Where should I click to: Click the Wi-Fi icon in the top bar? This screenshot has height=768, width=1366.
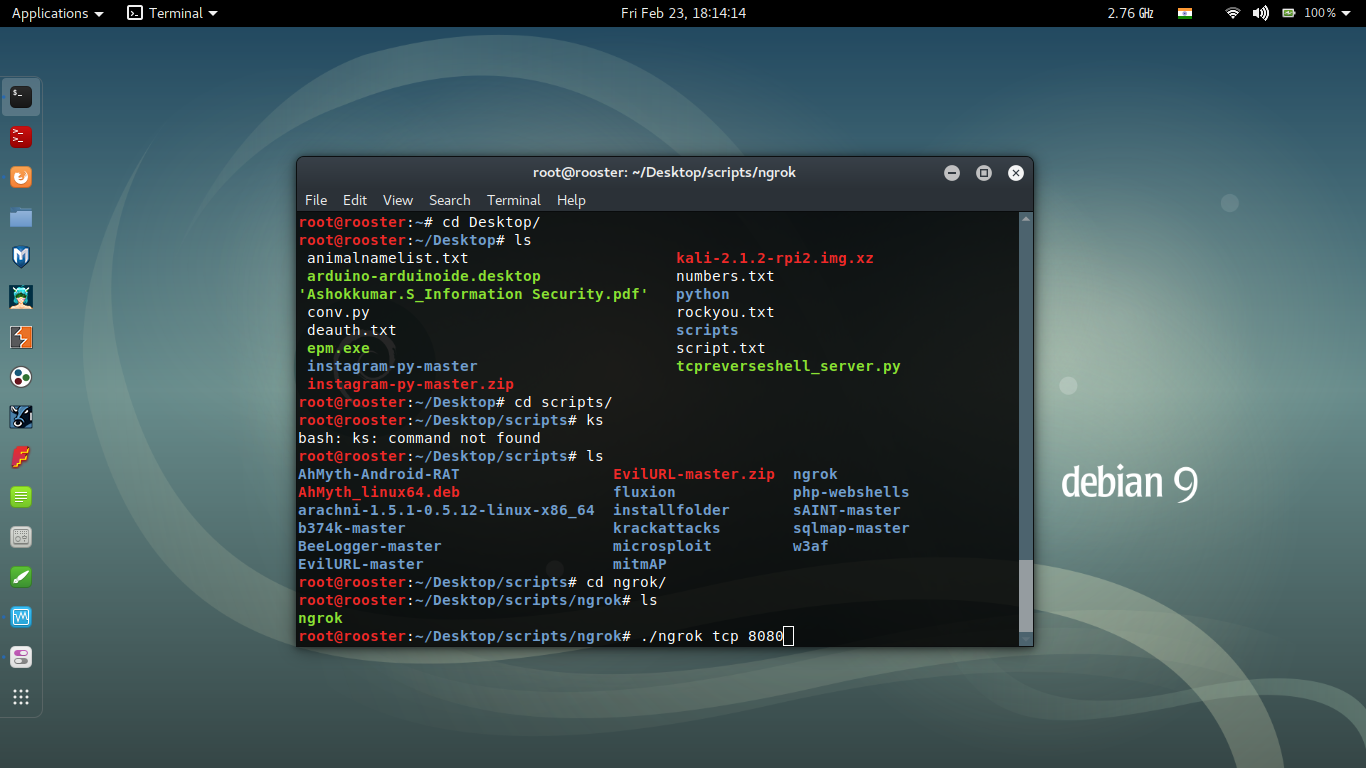[x=1231, y=13]
